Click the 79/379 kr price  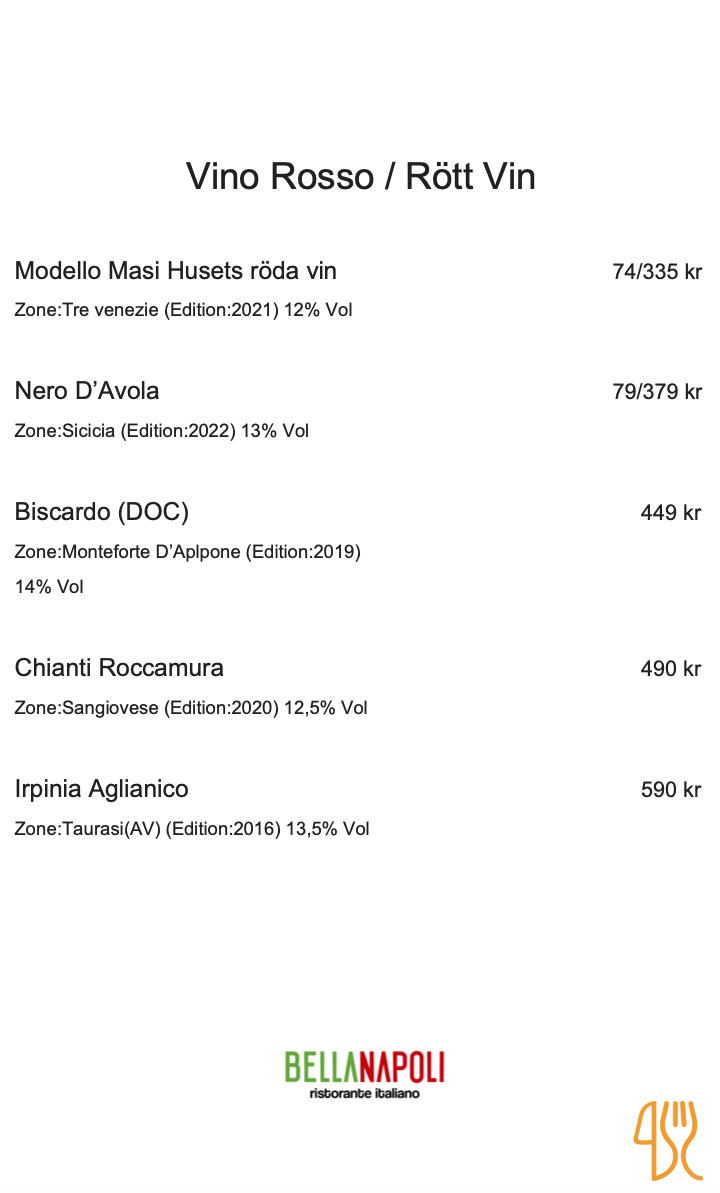pos(657,392)
